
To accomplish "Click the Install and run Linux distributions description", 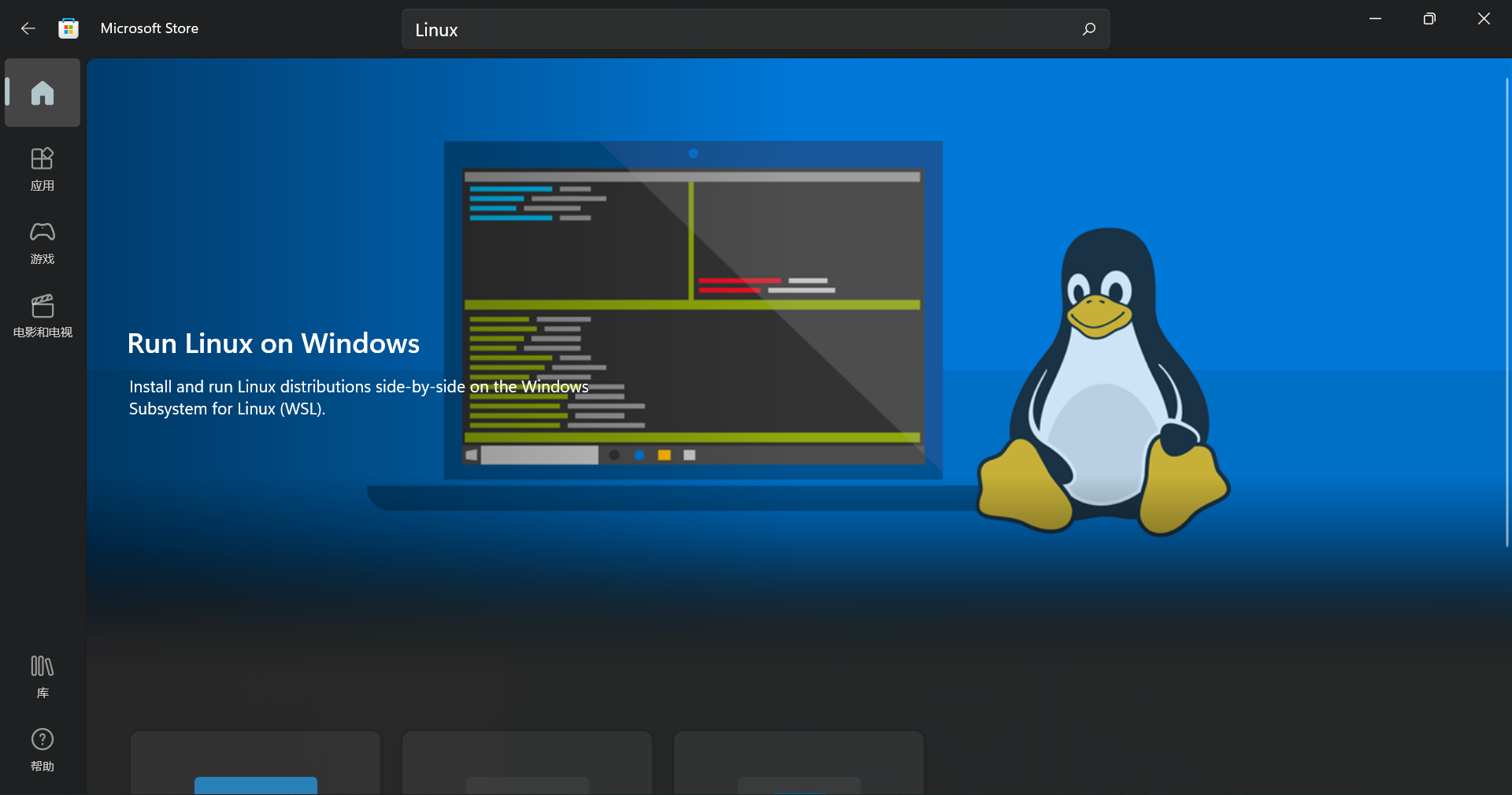I will pyautogui.click(x=358, y=398).
